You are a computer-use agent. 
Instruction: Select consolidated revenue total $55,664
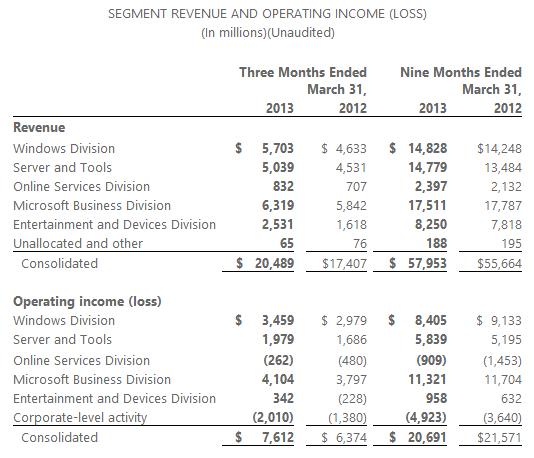(499, 264)
